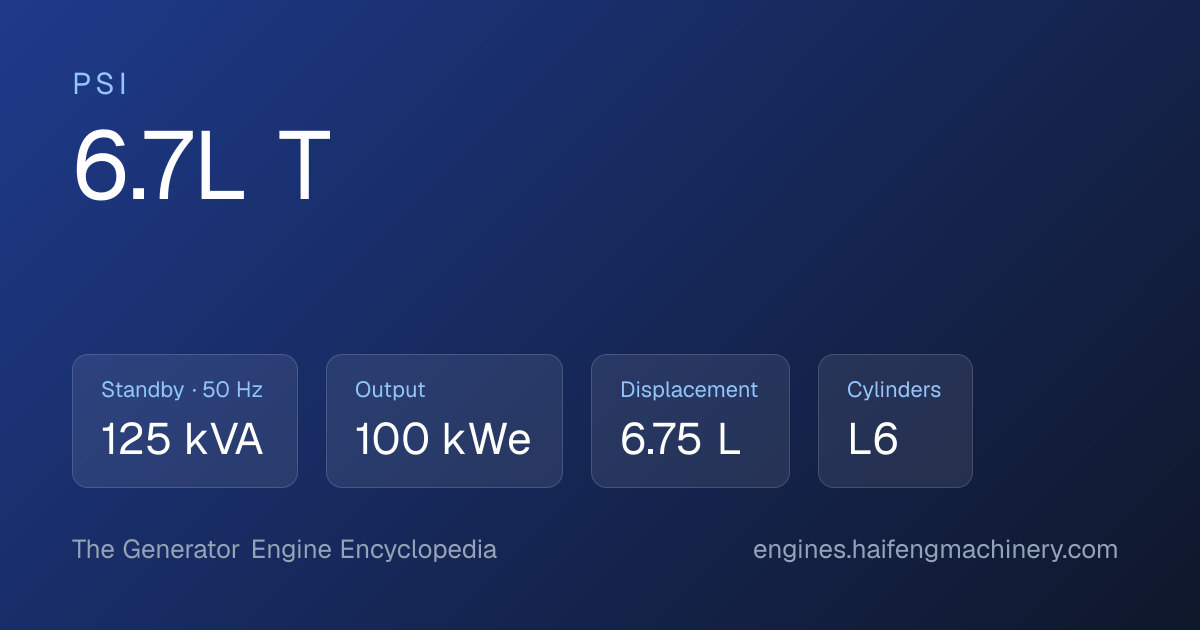Screen dimensions: 1200x630
Task: Select the L6 cylinder value
Action: (x=873, y=440)
